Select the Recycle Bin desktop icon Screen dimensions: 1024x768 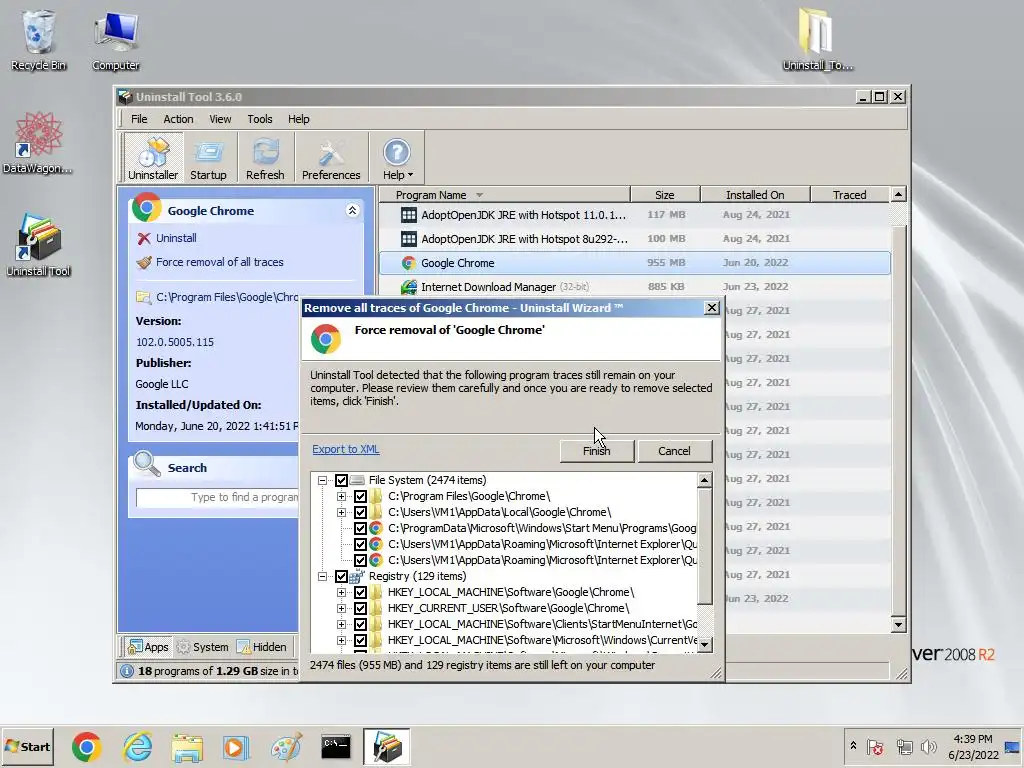[x=38, y=40]
